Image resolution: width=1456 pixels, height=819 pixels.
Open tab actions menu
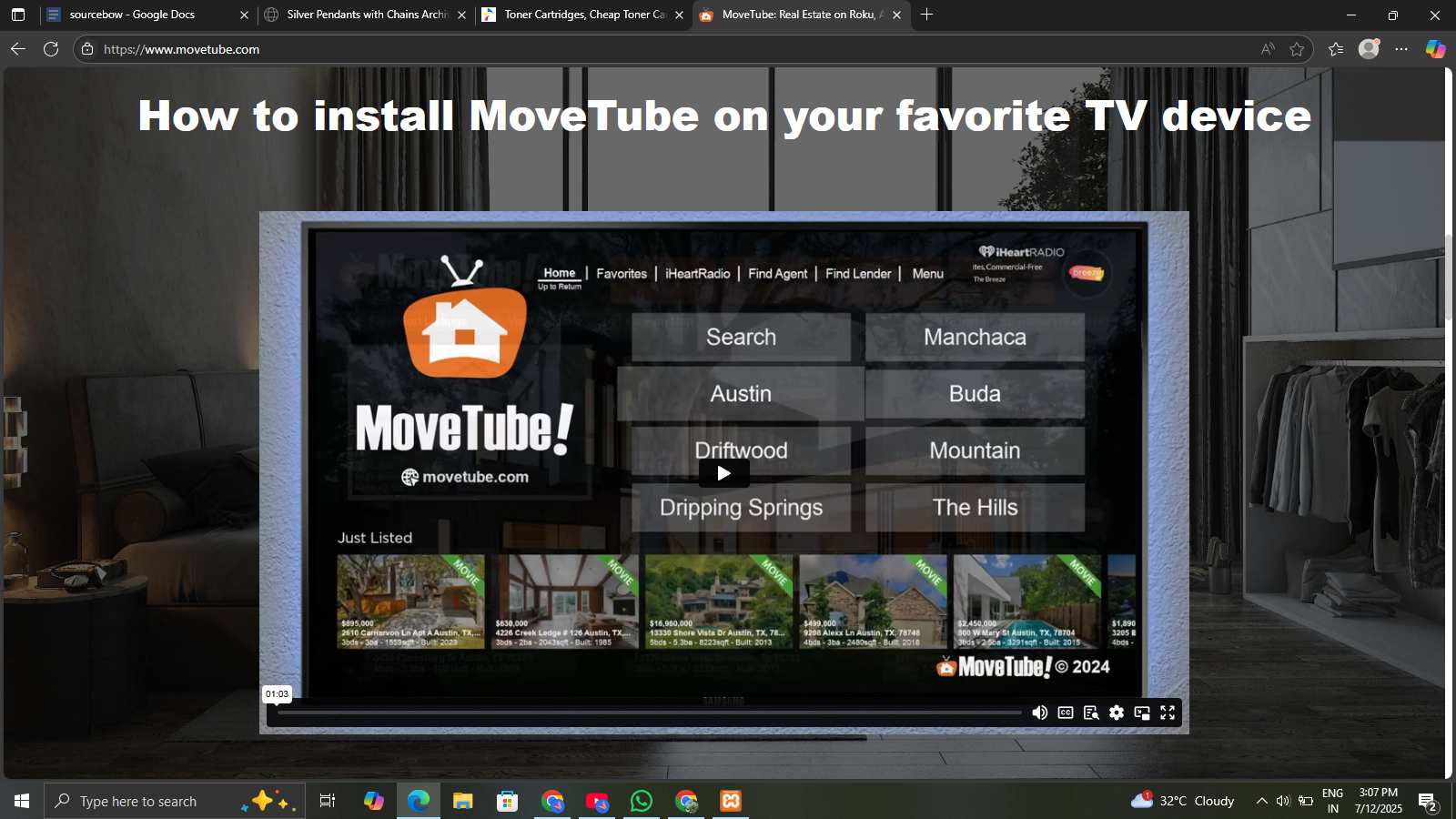click(x=18, y=15)
